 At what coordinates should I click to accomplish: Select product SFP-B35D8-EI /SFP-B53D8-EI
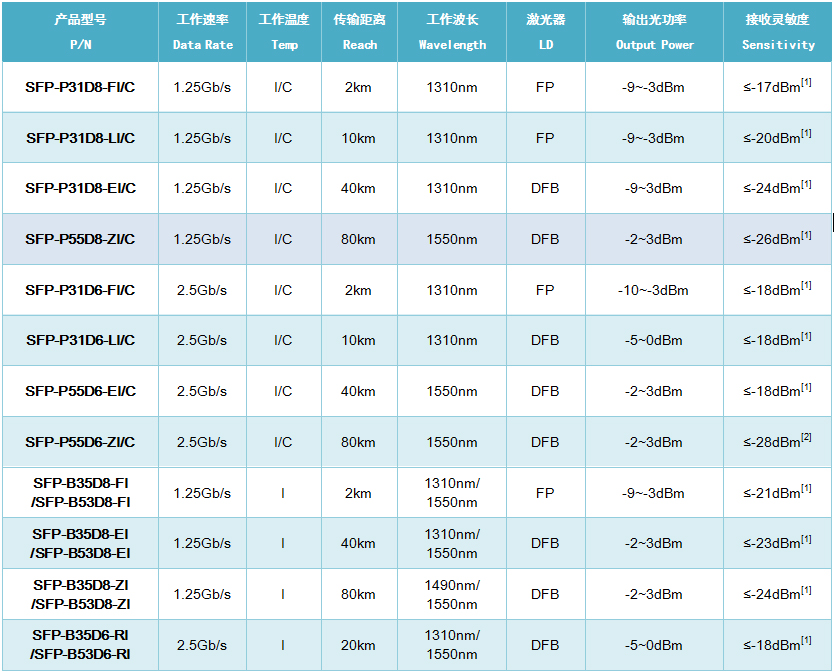80,544
